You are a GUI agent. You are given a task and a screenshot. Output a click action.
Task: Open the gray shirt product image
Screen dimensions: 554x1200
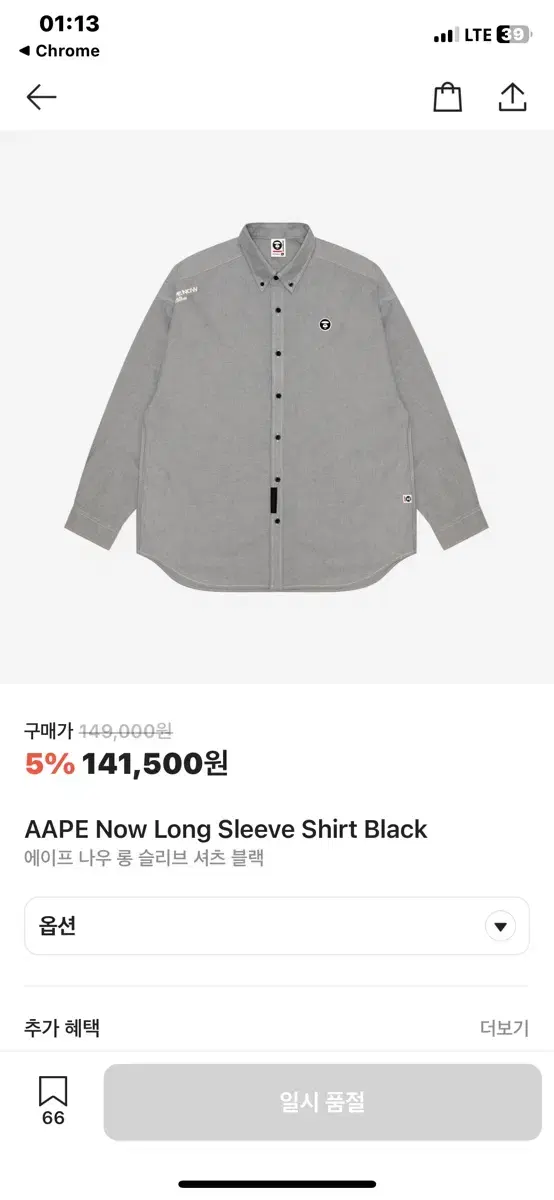click(x=277, y=408)
